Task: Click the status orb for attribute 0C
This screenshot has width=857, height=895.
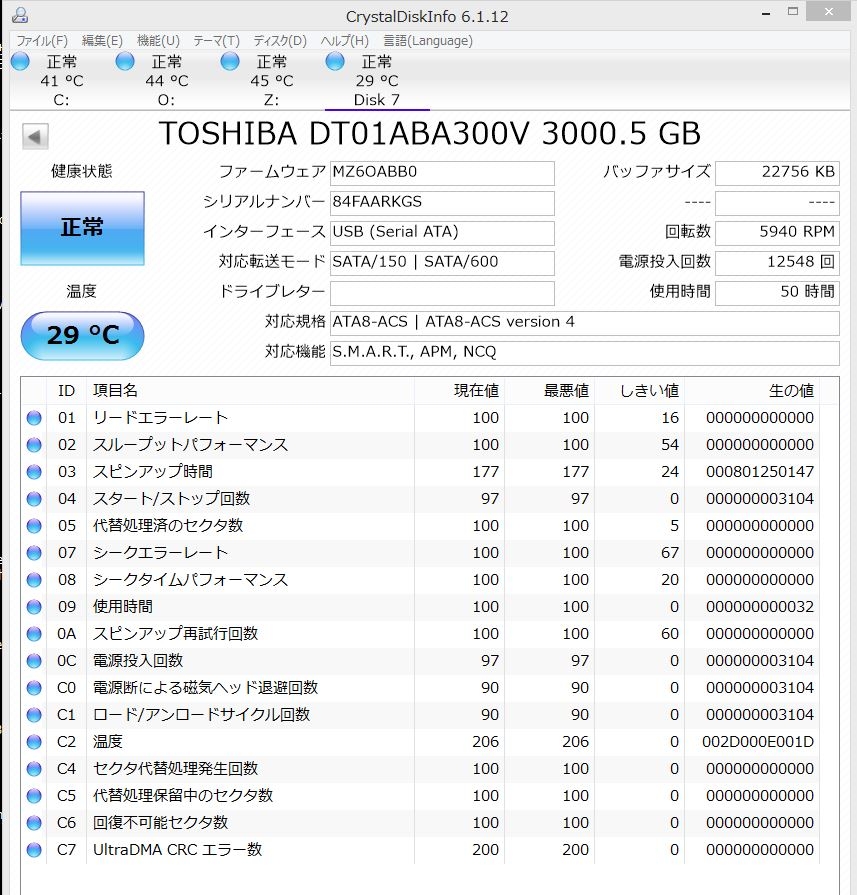Action: (x=34, y=661)
